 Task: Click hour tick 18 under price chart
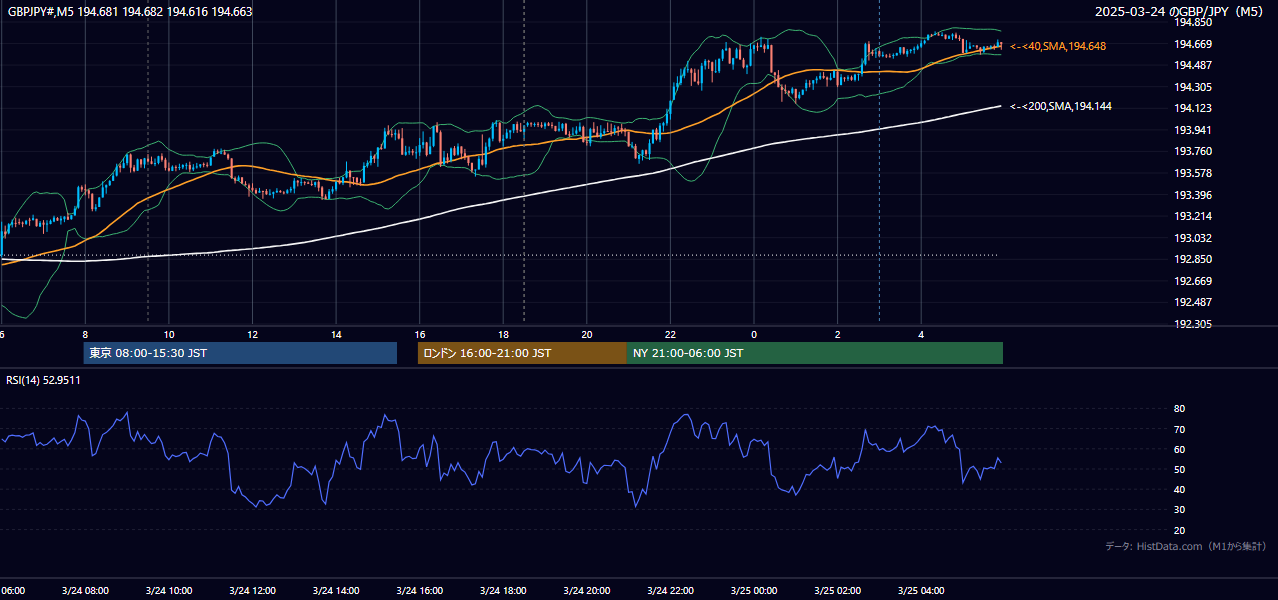point(503,335)
